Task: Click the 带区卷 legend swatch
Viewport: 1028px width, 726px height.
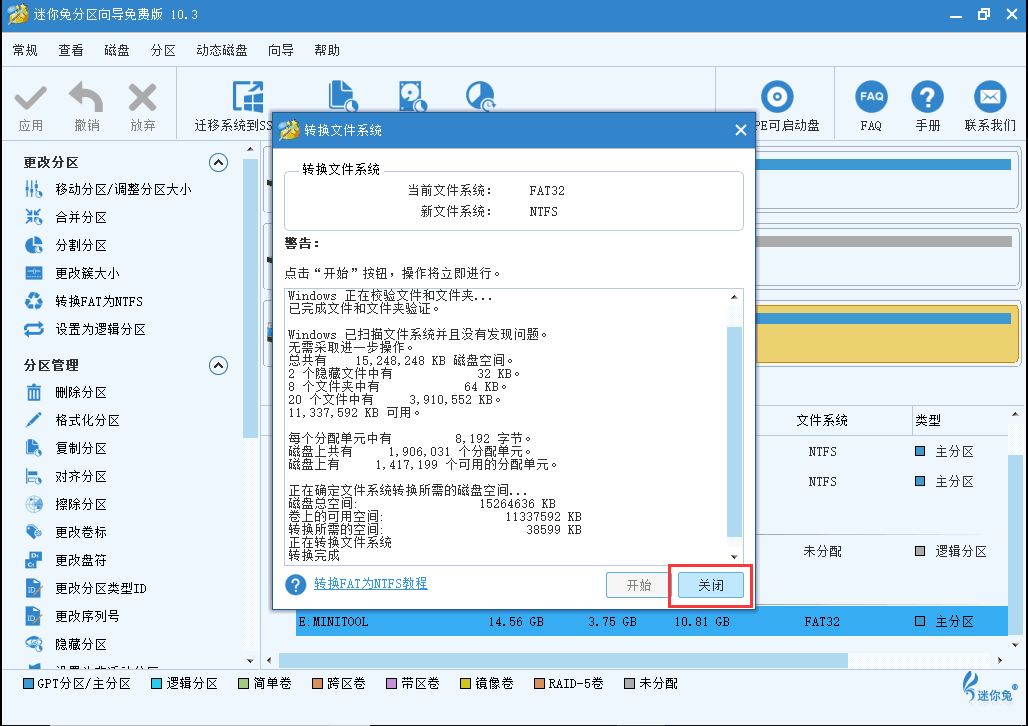Action: 391,683
